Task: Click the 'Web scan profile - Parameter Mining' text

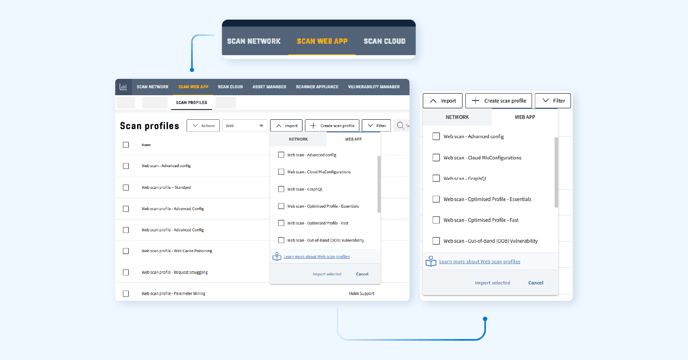Action: click(x=173, y=293)
